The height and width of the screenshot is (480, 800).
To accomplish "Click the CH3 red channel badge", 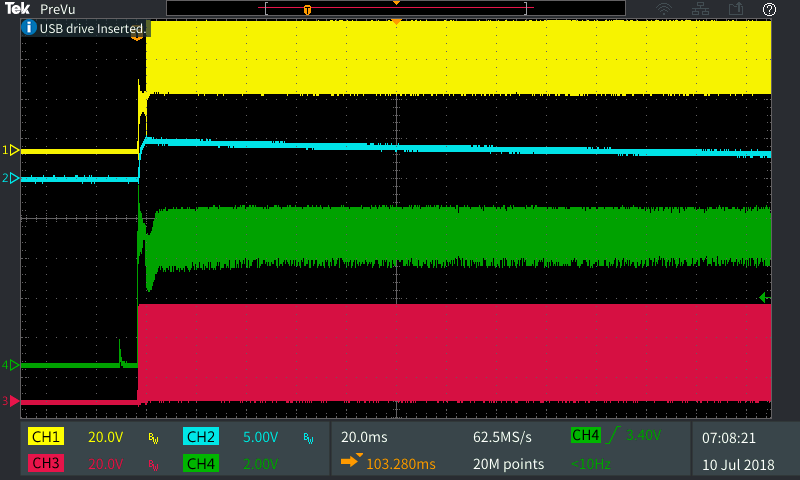I will (x=46, y=463).
